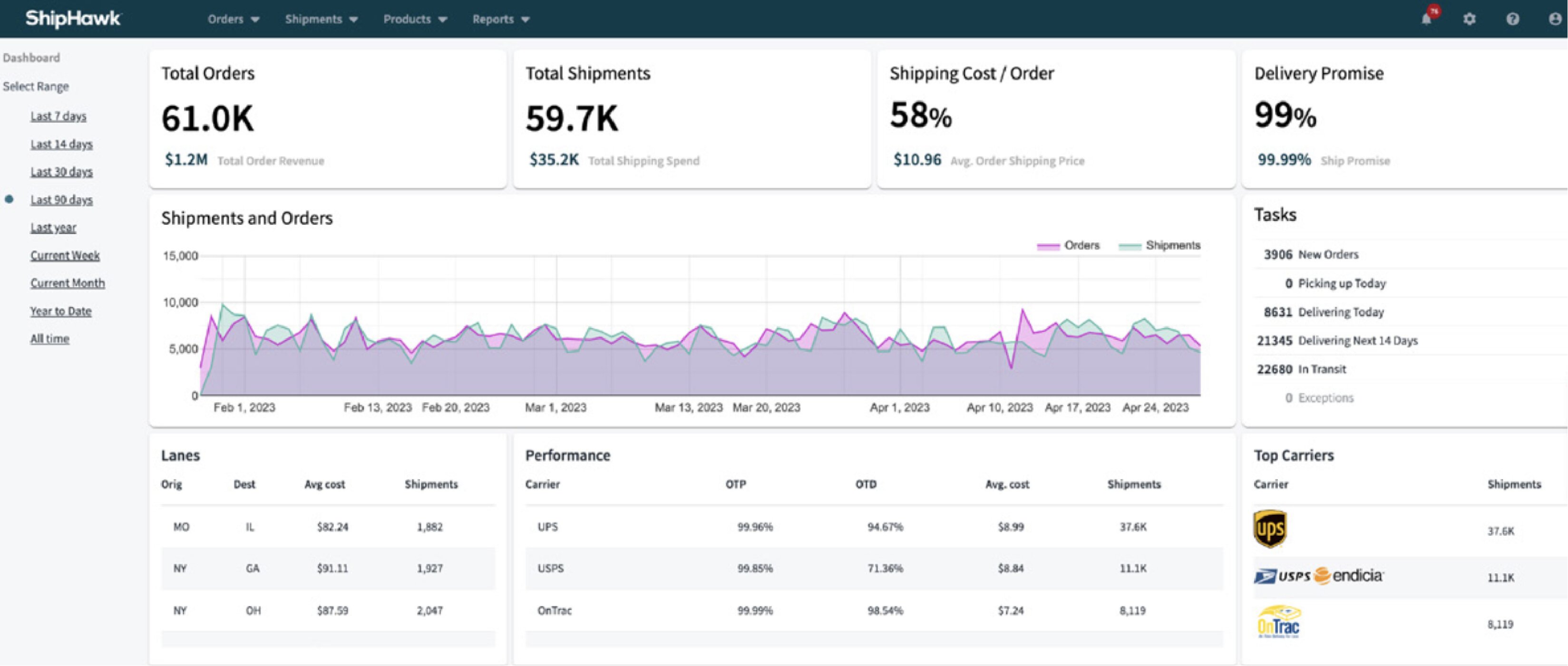
Task: Open the user account profile icon
Action: (x=1555, y=19)
